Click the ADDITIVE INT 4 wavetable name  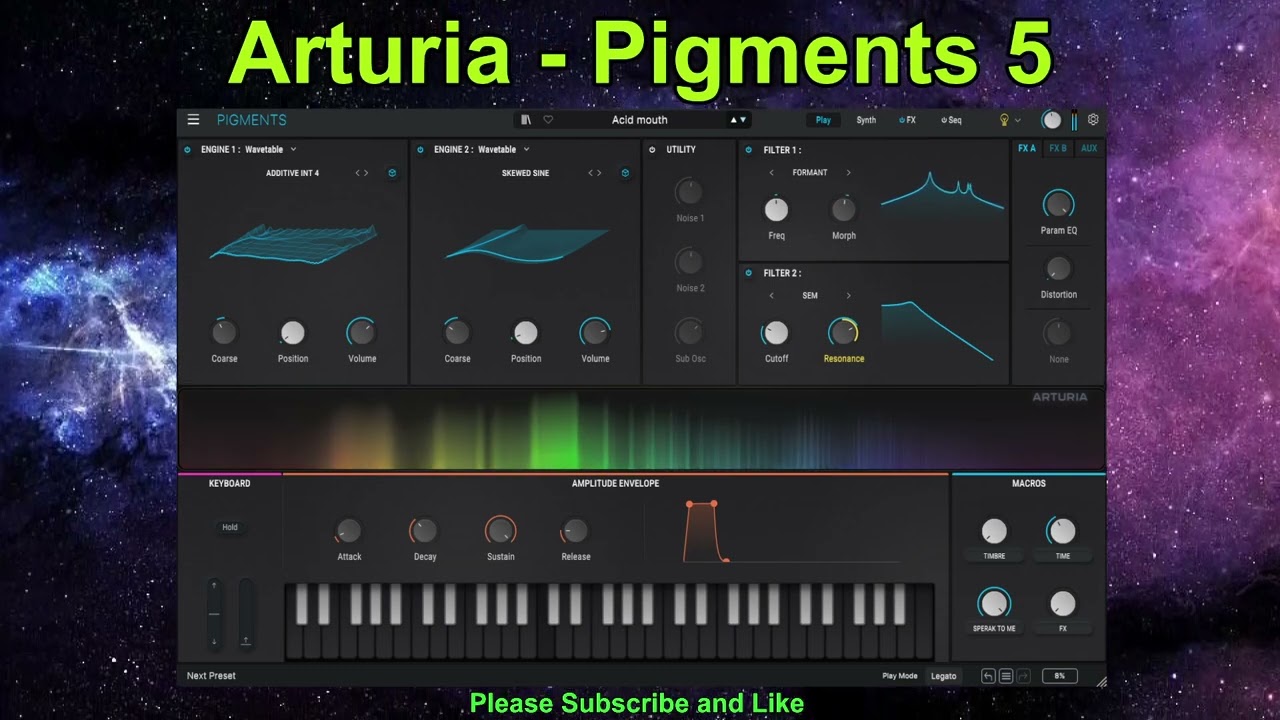pos(292,173)
